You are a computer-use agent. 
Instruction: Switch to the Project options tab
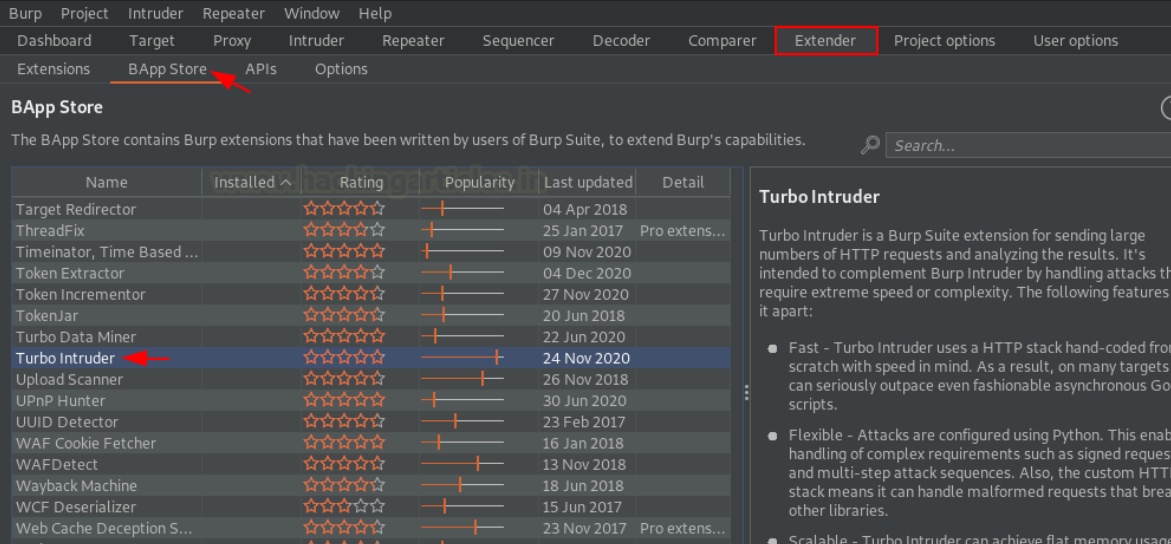click(x=944, y=41)
